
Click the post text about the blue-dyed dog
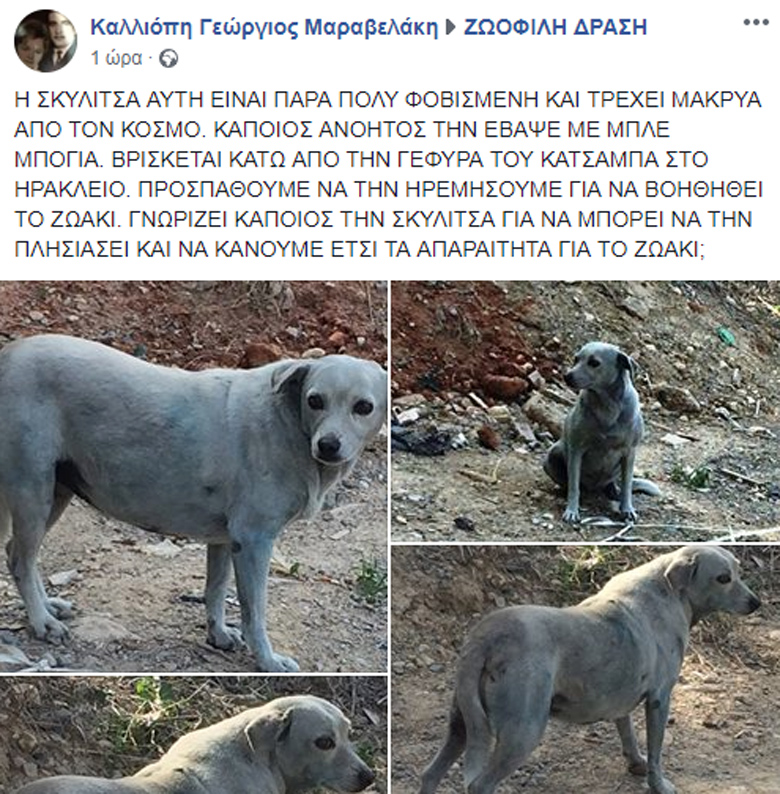(388, 174)
